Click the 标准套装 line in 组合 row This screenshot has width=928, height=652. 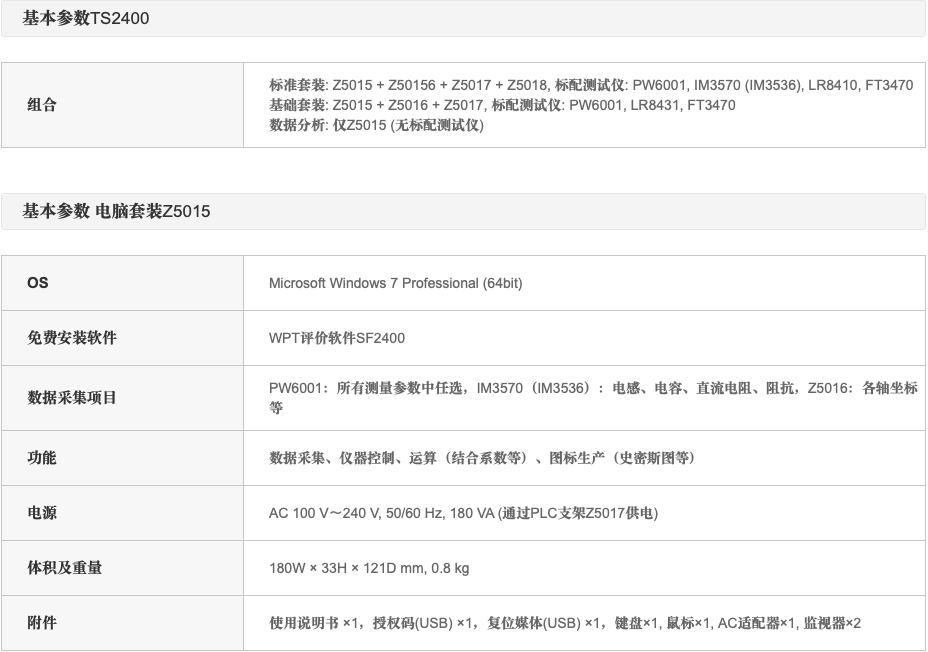(591, 85)
